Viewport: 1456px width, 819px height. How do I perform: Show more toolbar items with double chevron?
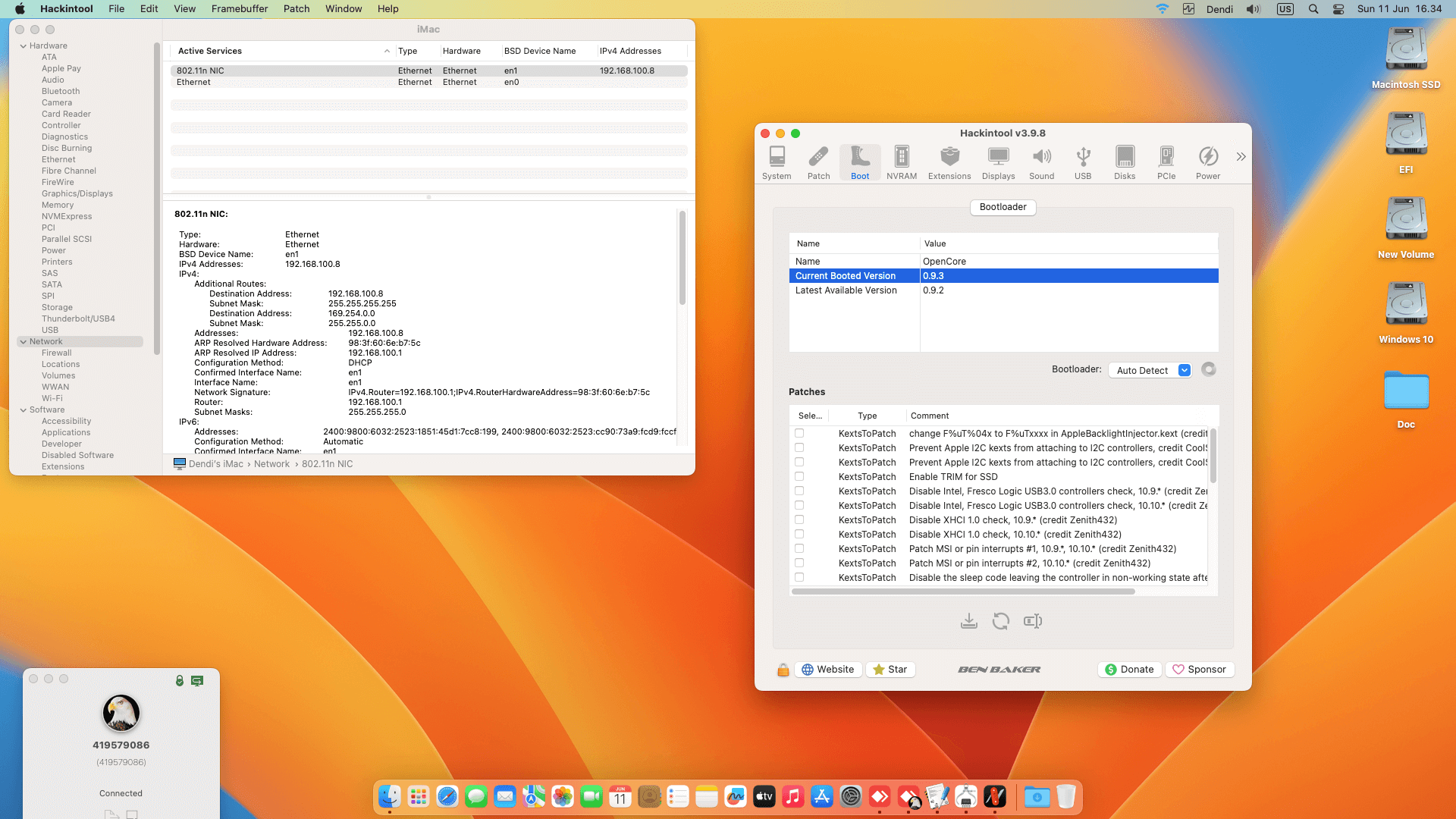[x=1241, y=156]
